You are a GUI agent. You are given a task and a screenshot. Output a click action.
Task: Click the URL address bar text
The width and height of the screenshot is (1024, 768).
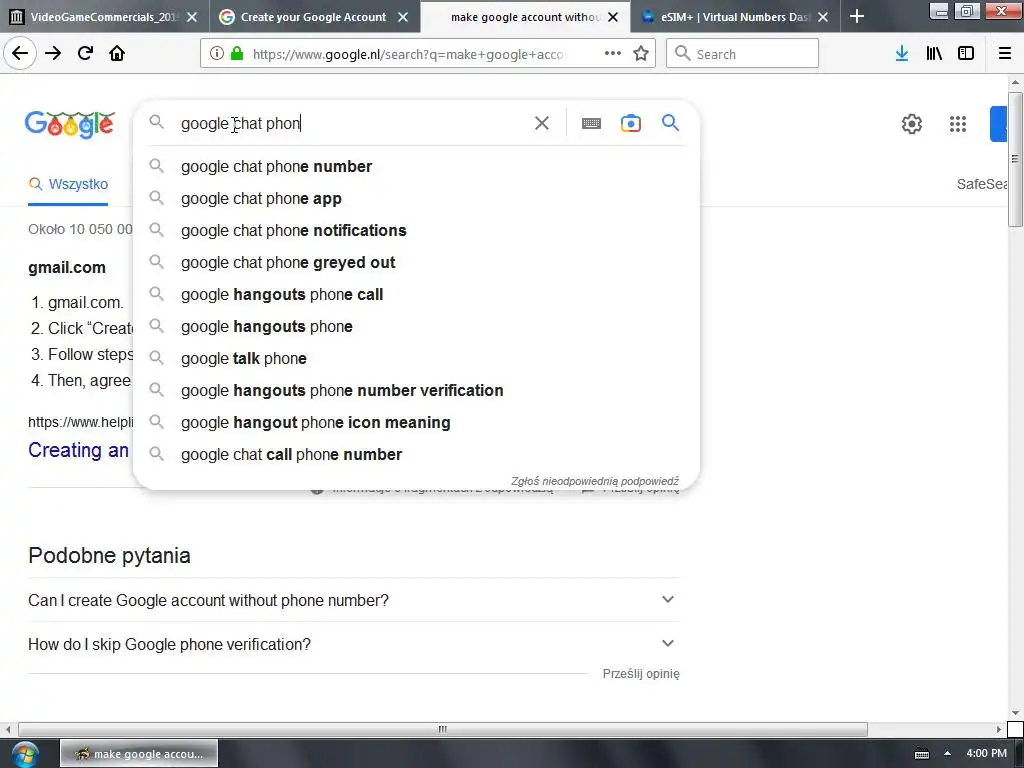pos(408,54)
